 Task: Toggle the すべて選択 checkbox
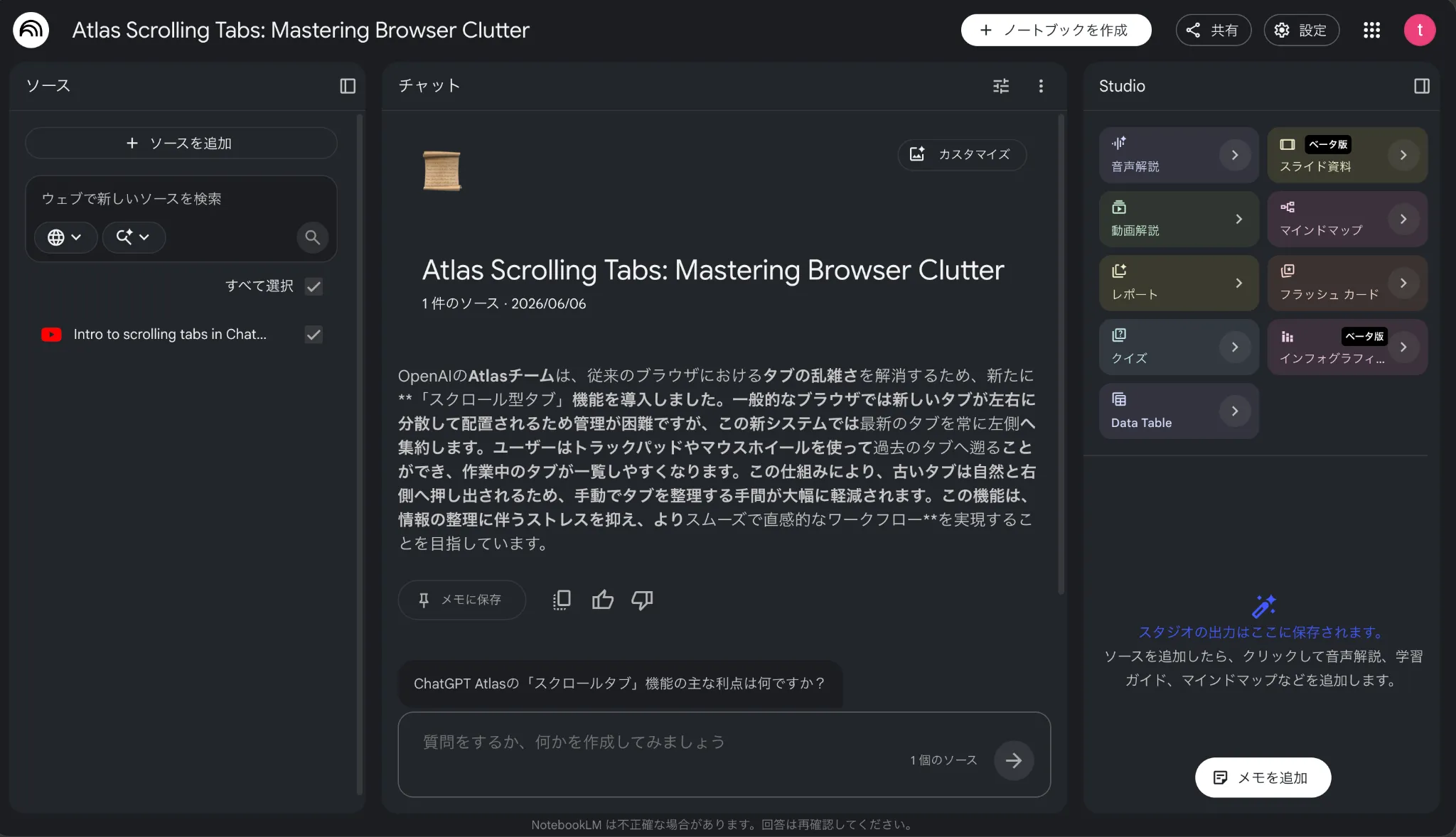coord(314,286)
